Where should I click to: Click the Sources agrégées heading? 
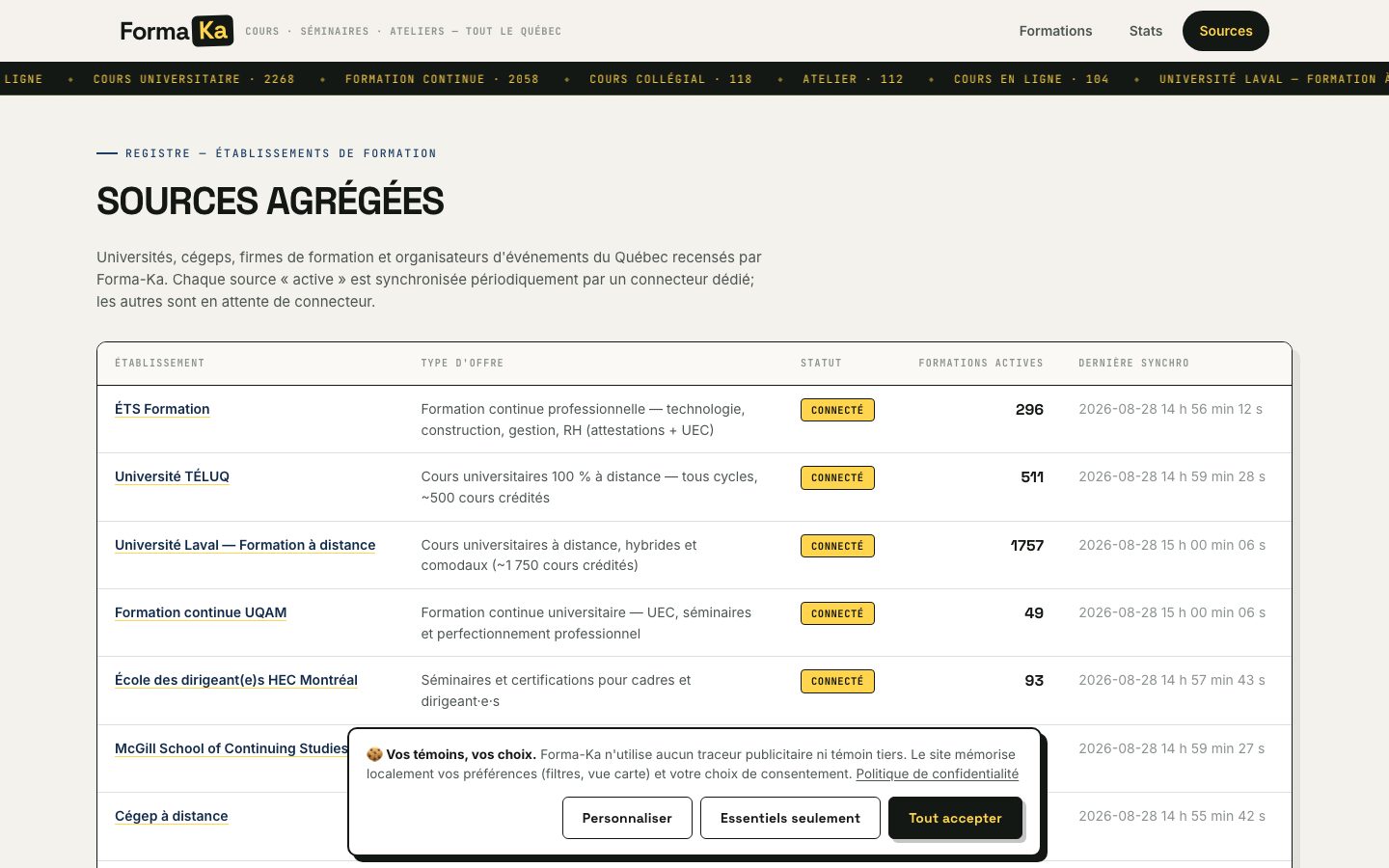click(270, 201)
